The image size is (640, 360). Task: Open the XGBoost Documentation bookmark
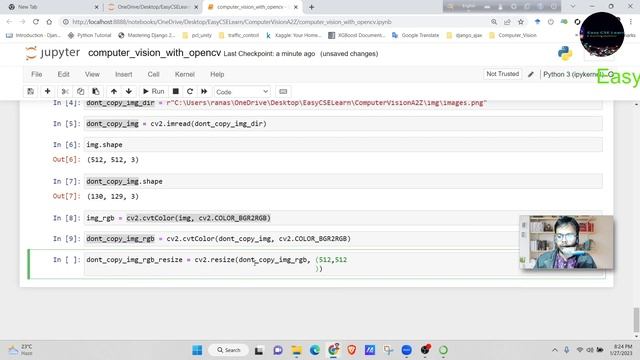357,36
